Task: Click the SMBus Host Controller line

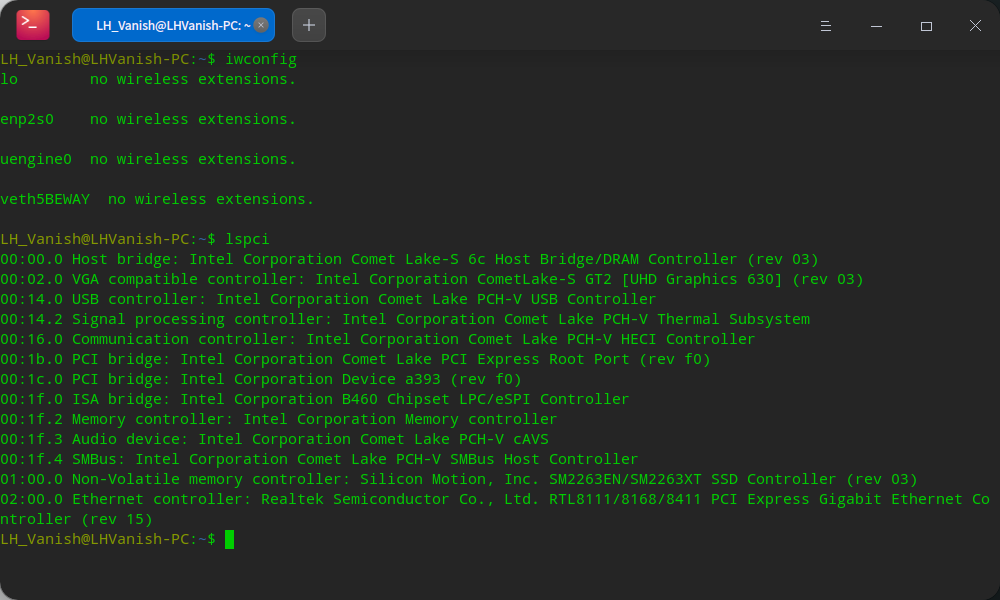Action: (319, 459)
